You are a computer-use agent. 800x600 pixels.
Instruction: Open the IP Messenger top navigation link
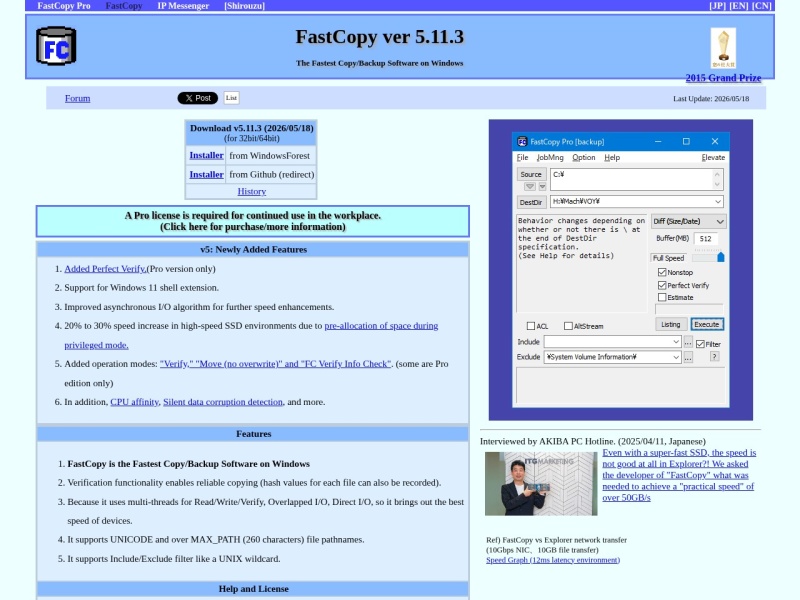pyautogui.click(x=183, y=6)
